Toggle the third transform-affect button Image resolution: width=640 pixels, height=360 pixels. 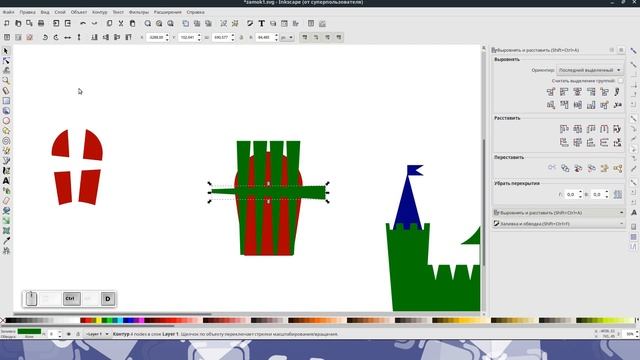327,38
